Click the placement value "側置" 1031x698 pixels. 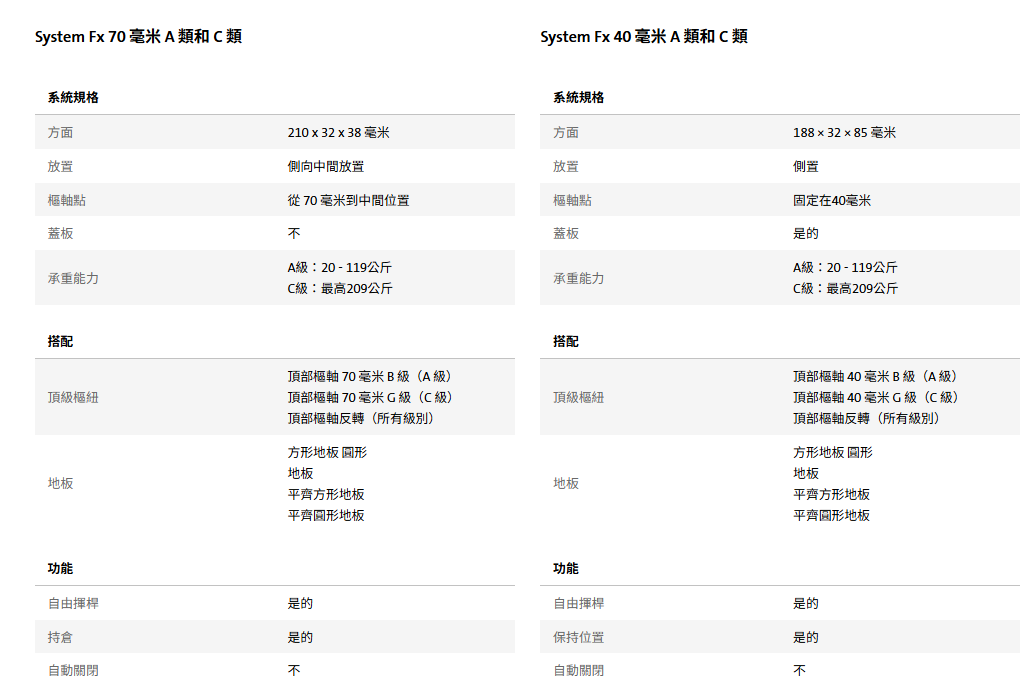(805, 166)
